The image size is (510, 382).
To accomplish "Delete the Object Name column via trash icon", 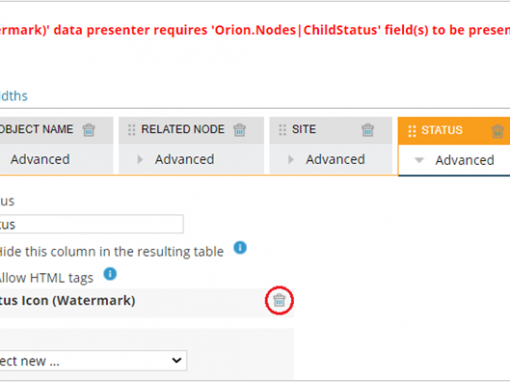I will coord(89,130).
